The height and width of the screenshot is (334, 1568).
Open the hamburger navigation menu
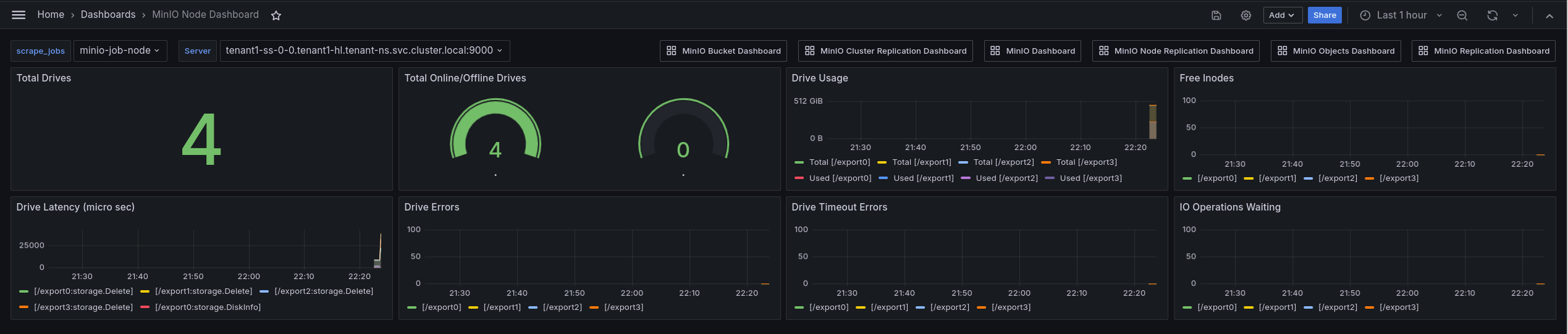coord(19,15)
